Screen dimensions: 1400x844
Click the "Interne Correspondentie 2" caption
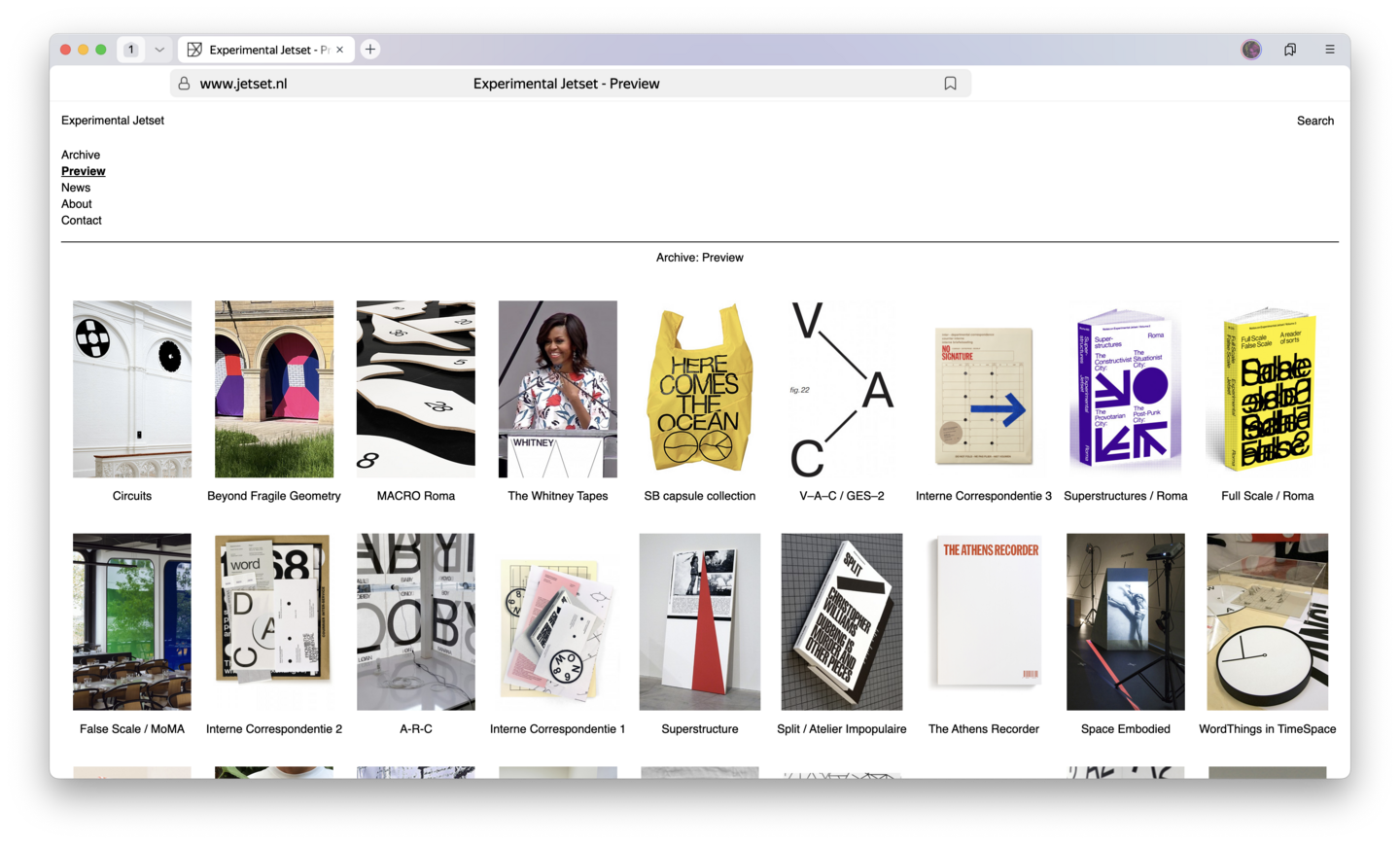pos(274,729)
